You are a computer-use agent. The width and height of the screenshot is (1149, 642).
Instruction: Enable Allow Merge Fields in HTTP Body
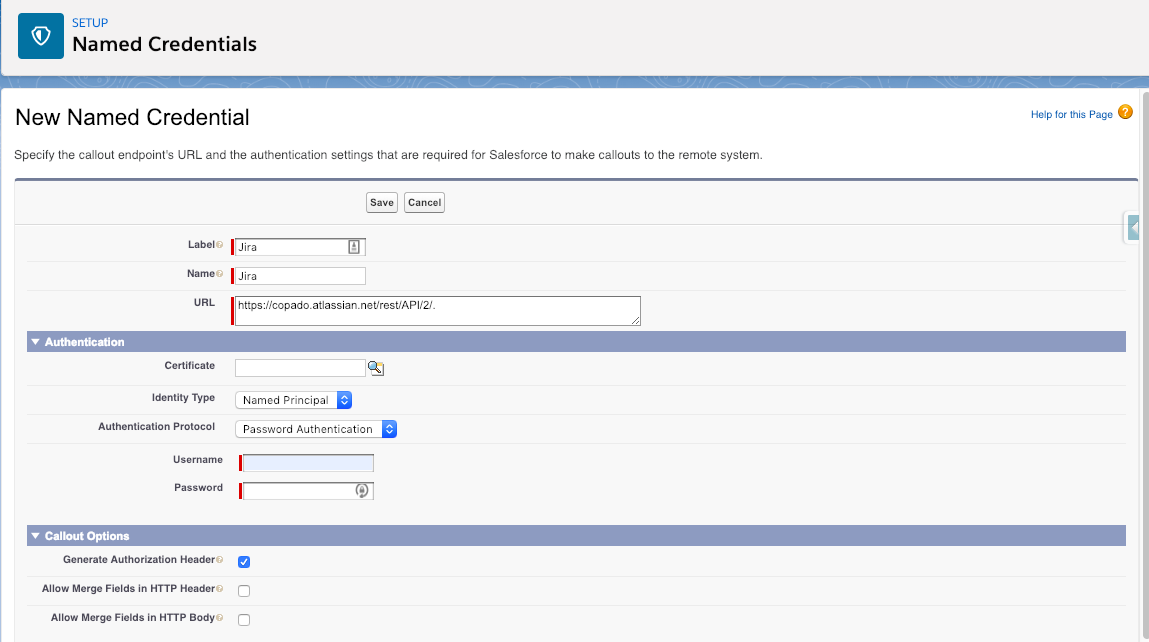tap(244, 620)
